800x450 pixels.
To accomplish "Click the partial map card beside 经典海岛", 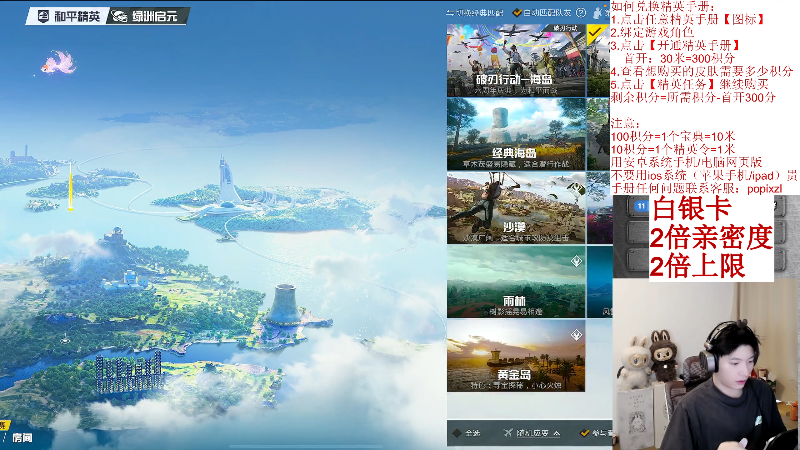I will (598, 134).
